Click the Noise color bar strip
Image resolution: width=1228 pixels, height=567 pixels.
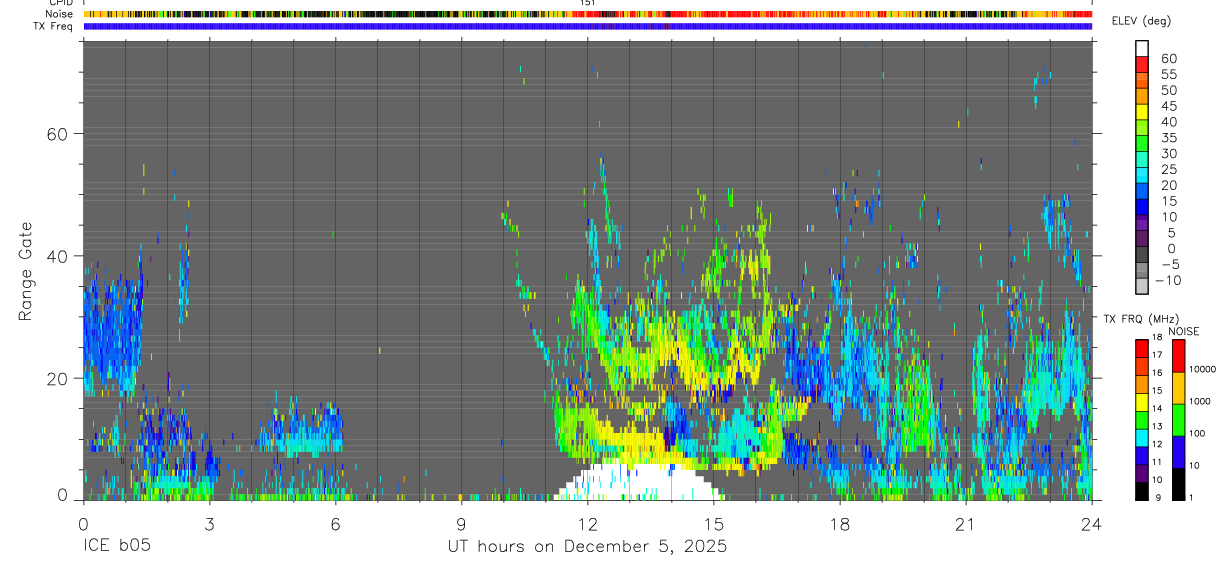(x=588, y=14)
